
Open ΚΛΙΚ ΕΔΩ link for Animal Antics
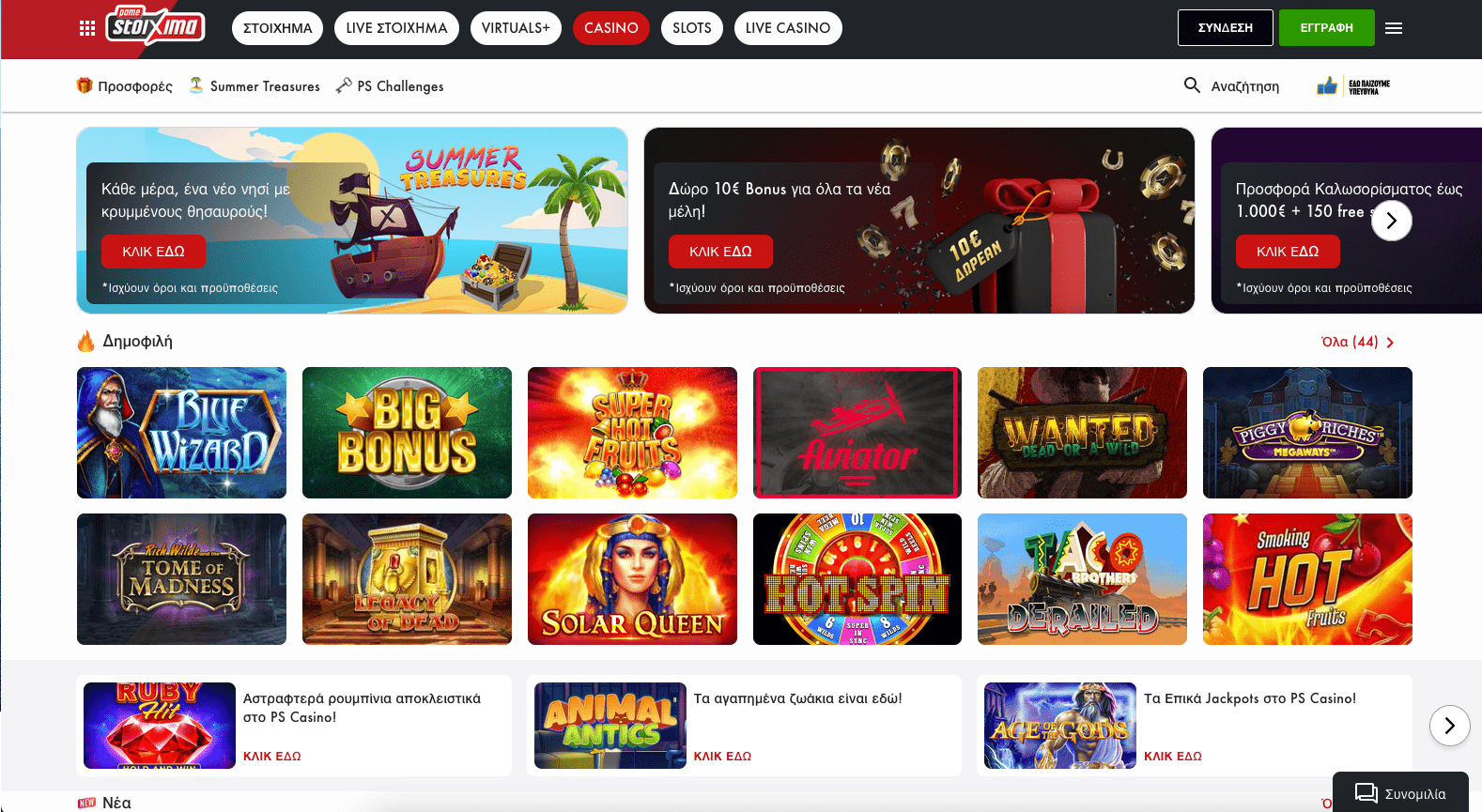722,756
